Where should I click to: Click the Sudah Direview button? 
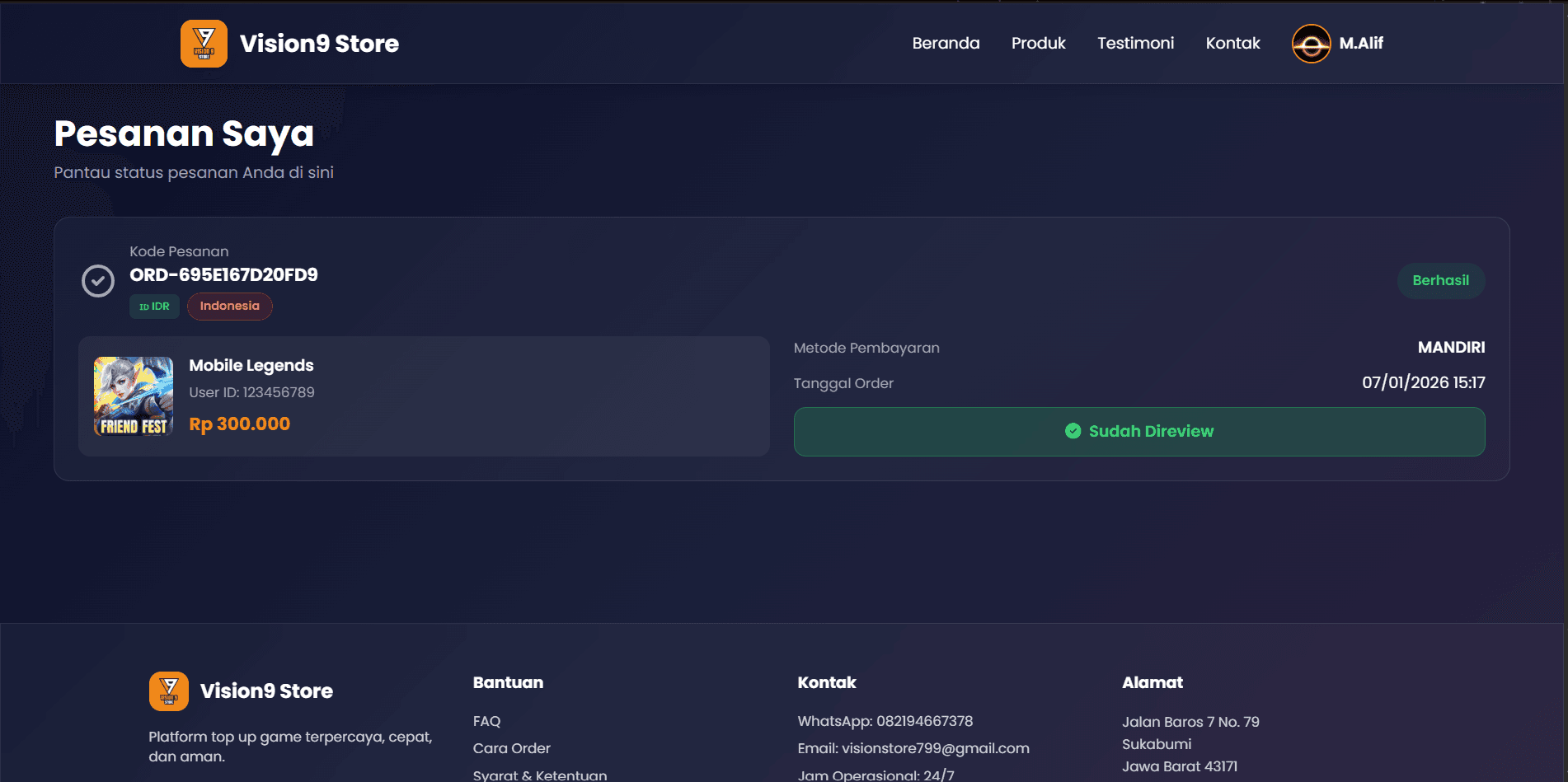click(1139, 432)
